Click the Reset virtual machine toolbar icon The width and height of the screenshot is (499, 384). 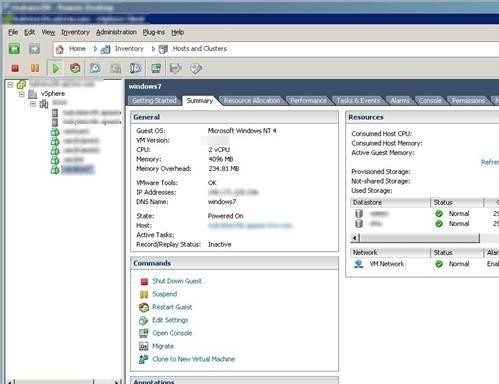[x=75, y=68]
